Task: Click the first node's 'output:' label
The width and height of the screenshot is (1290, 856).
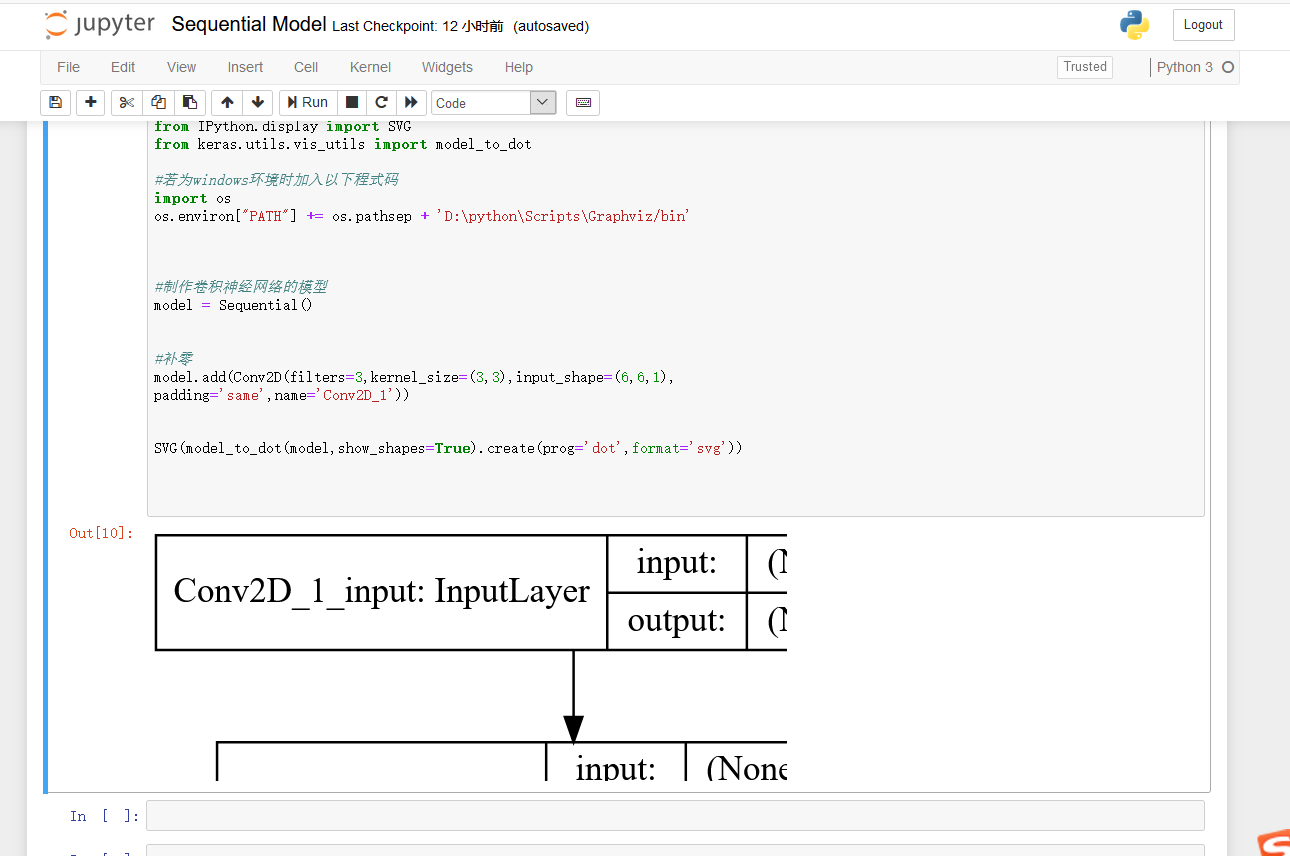Action: (676, 621)
